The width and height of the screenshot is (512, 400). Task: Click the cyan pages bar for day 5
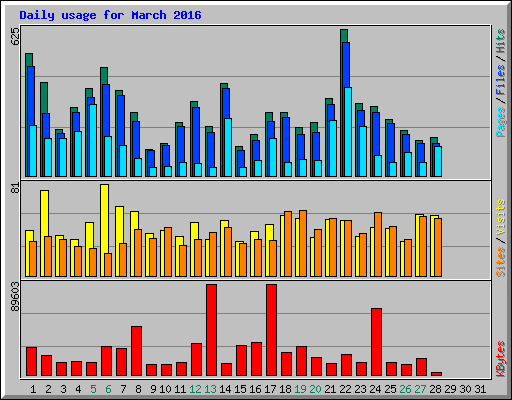pos(93,140)
